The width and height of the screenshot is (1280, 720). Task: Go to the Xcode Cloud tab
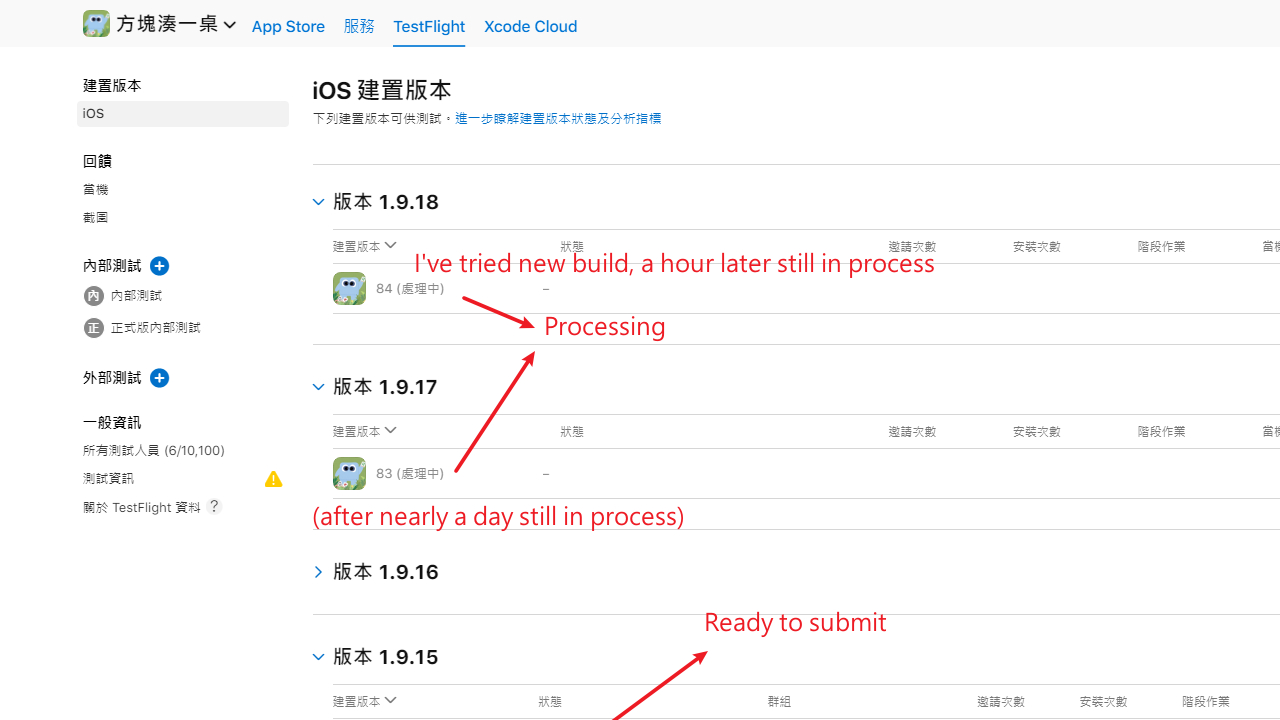(530, 26)
